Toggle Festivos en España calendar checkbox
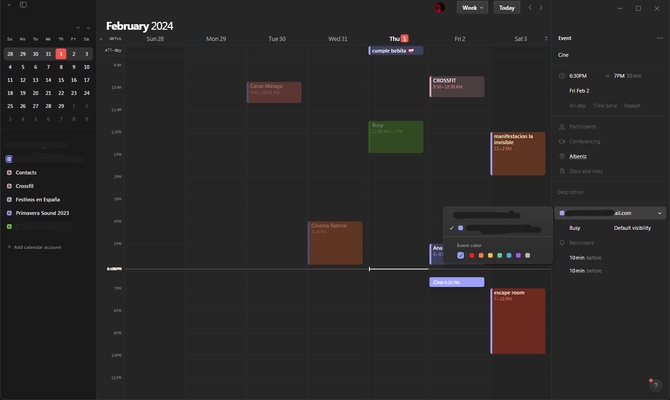 [9, 200]
